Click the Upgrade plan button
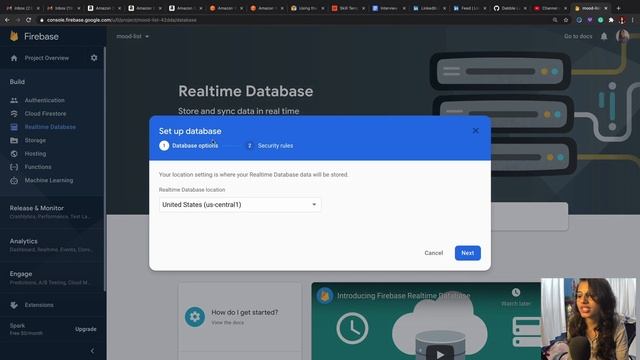The height and width of the screenshot is (360, 640). [x=86, y=329]
